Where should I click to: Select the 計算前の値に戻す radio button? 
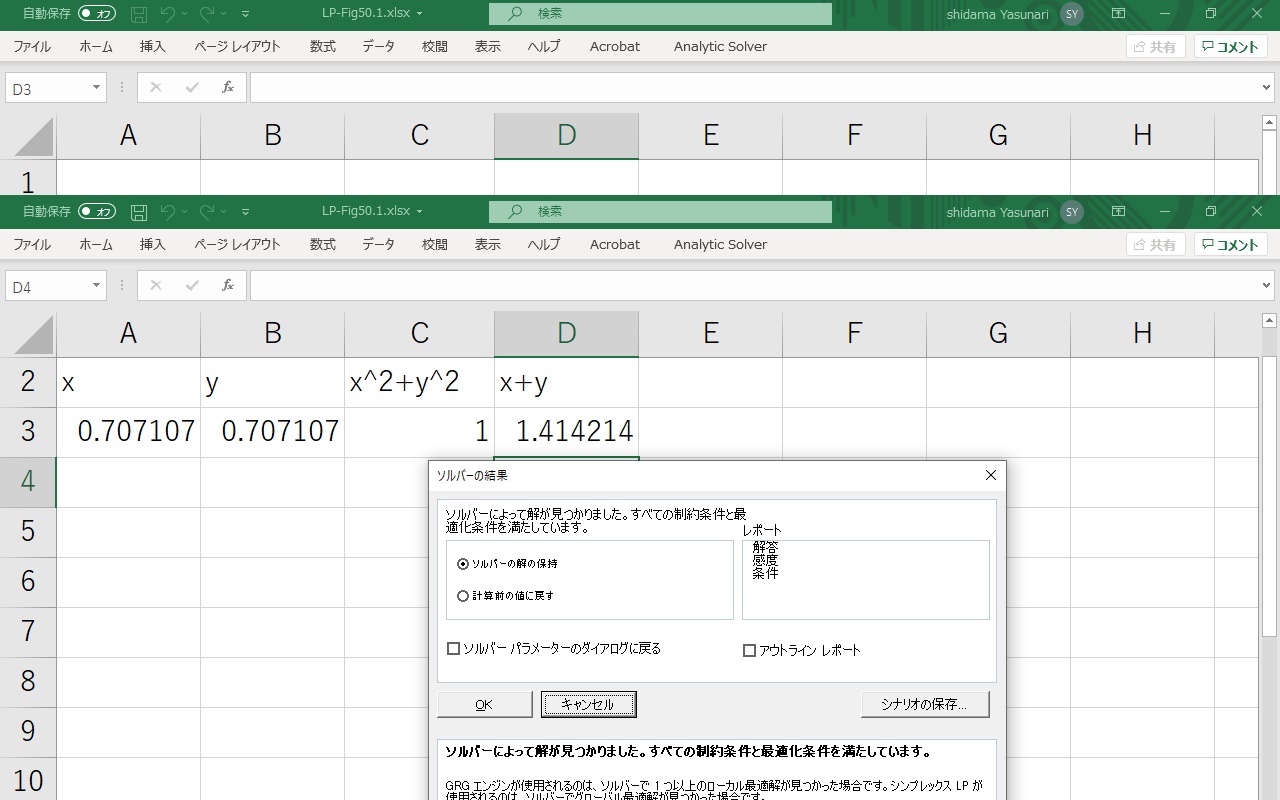[463, 596]
